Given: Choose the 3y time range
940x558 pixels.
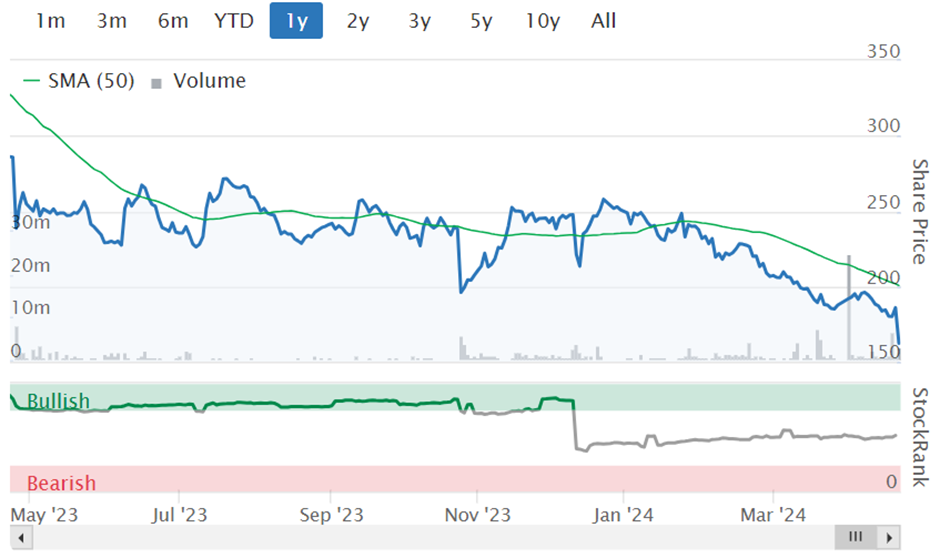Looking at the screenshot, I should click(x=420, y=21).
